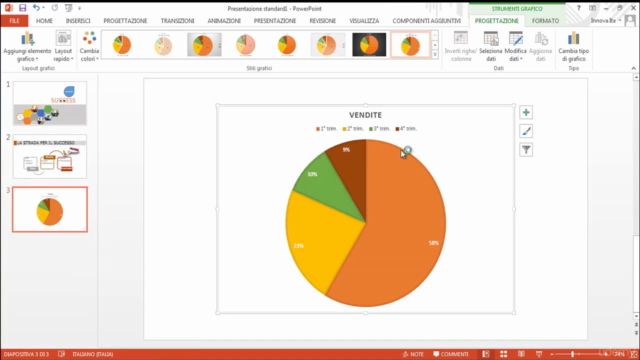This screenshot has width=640, height=360.
Task: Switch to Reading view icon
Action: [x=521, y=354]
